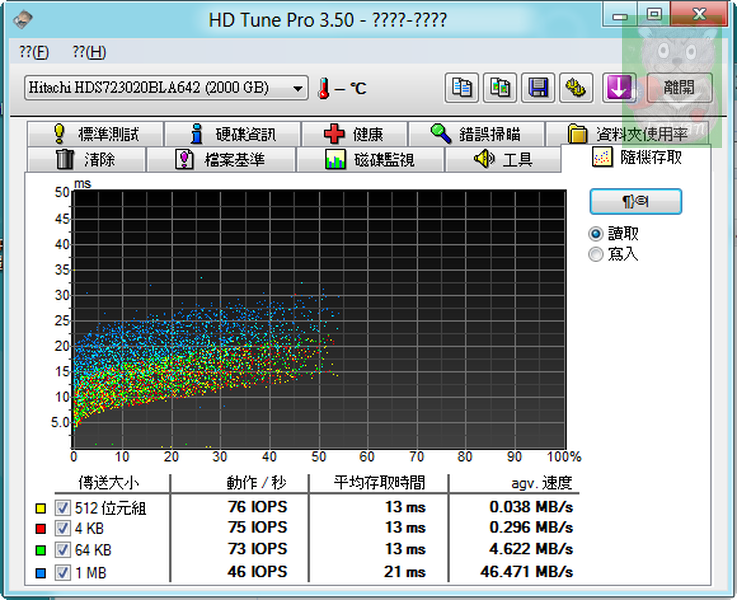
Task: Select the 寫入 radio button
Action: (x=597, y=254)
